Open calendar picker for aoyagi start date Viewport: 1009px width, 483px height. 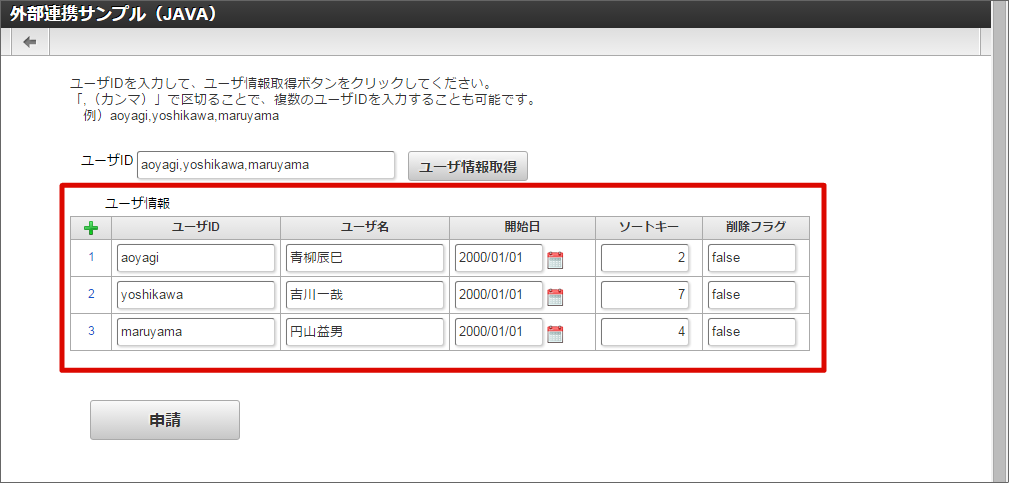(556, 260)
